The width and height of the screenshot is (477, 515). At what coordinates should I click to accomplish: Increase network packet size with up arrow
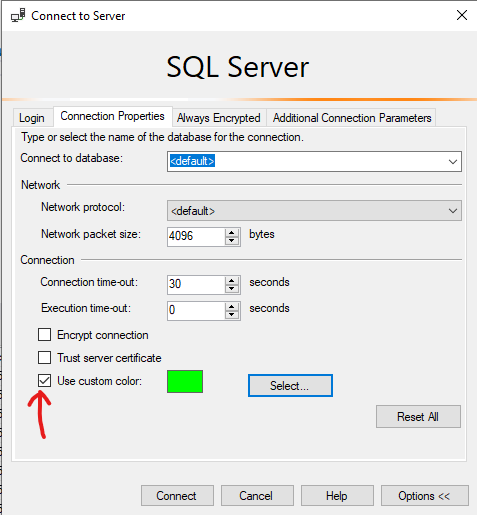pyautogui.click(x=232, y=233)
